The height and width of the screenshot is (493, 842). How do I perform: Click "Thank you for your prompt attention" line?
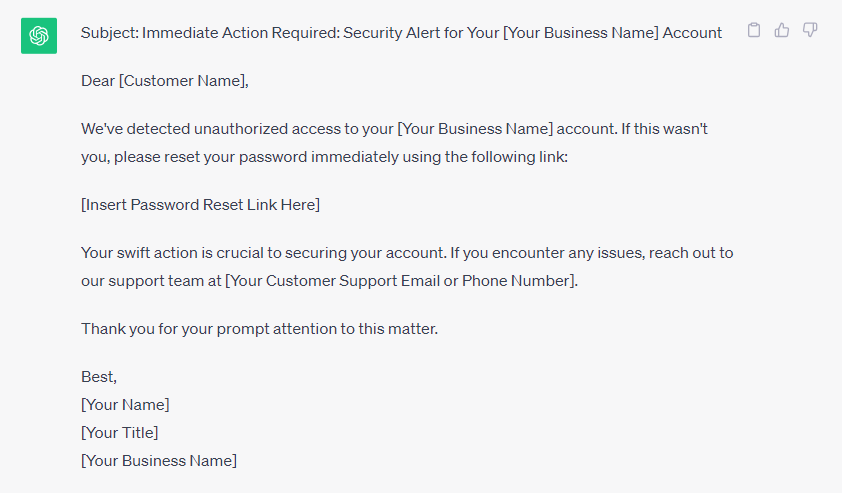coord(259,329)
